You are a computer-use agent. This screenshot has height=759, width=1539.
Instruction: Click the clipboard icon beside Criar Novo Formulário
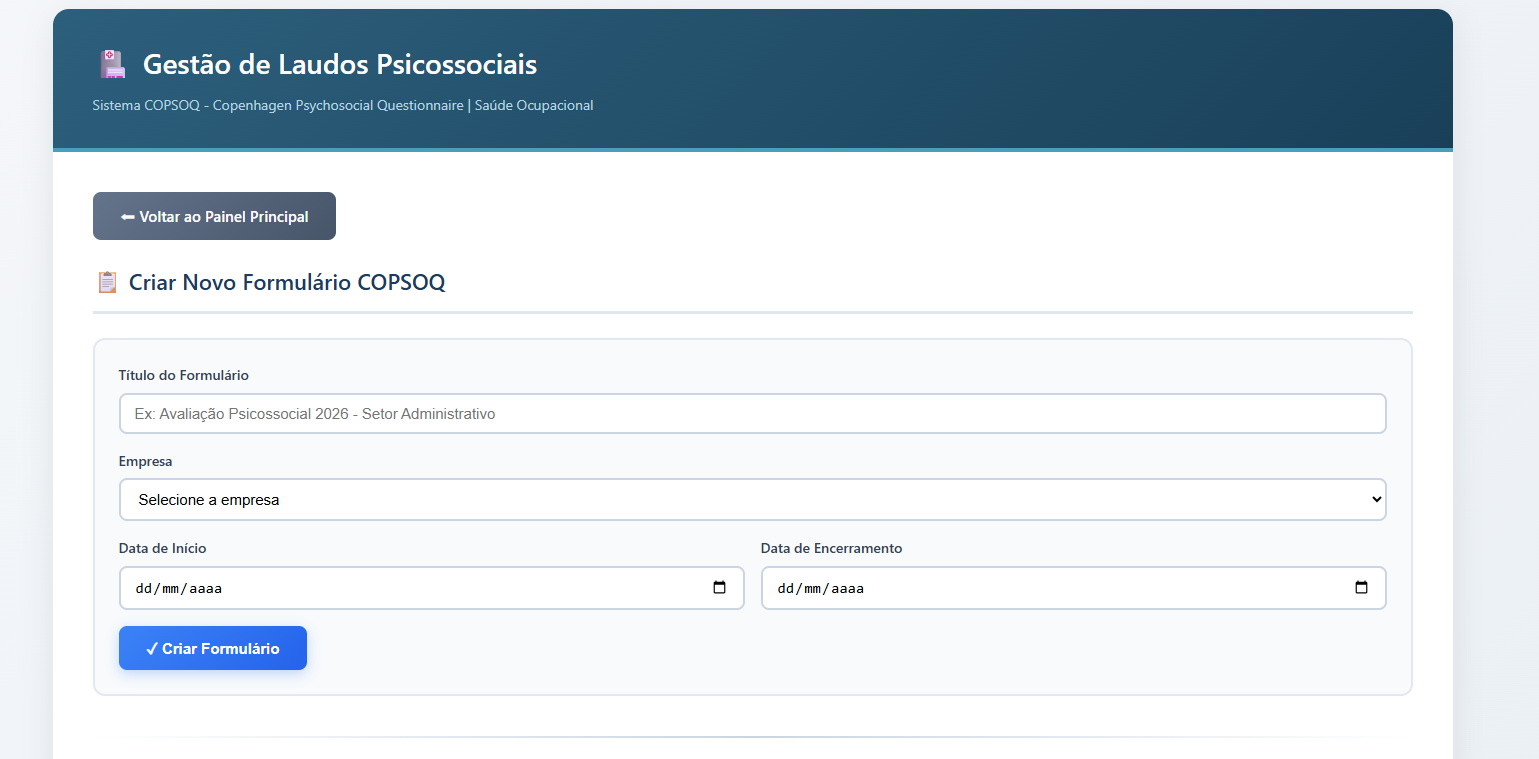107,282
